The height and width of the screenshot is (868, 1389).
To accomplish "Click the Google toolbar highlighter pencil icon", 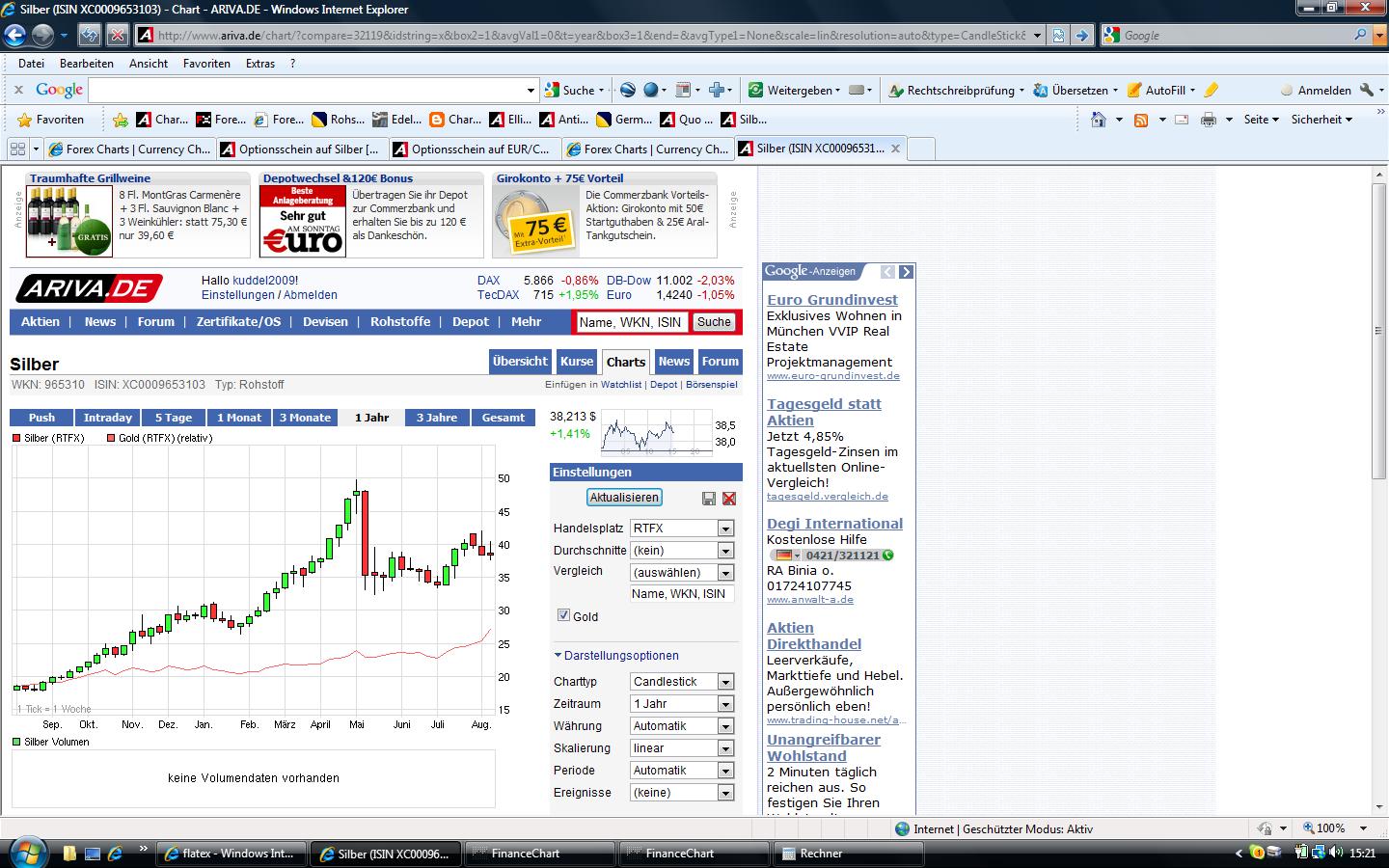I will (1211, 90).
